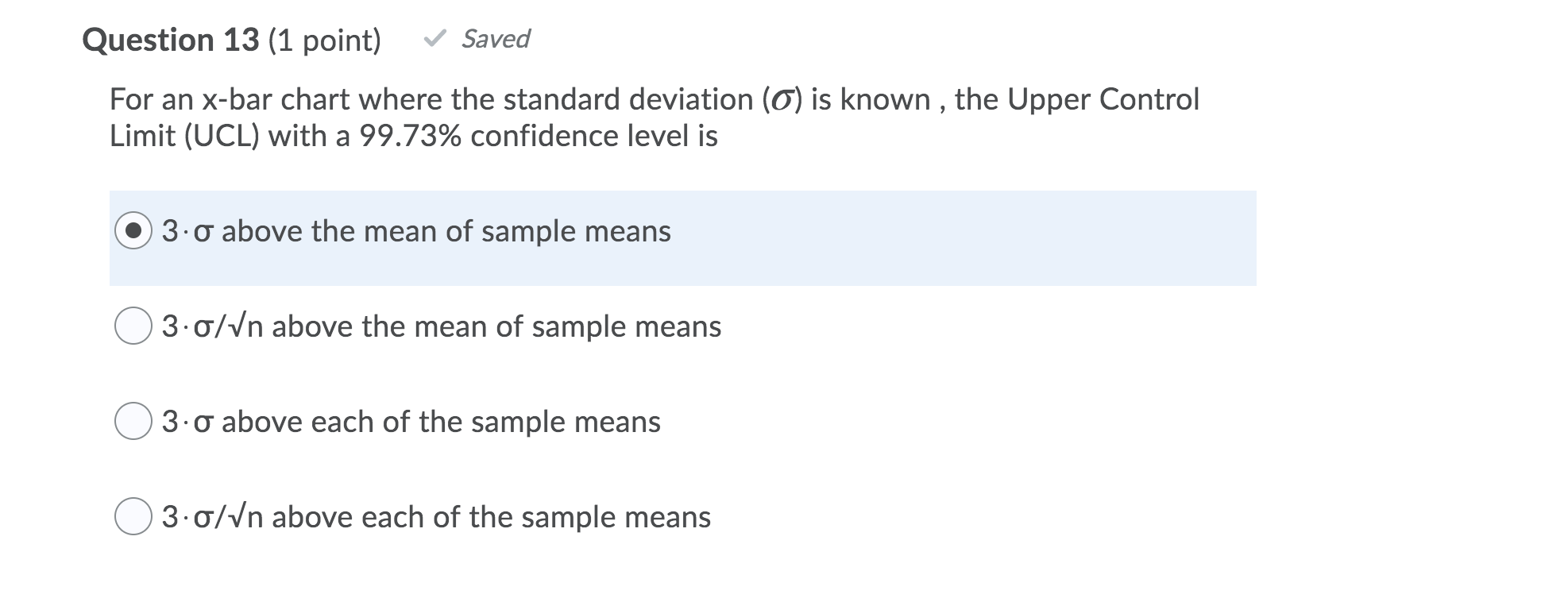Click the second answer option text

[442, 325]
